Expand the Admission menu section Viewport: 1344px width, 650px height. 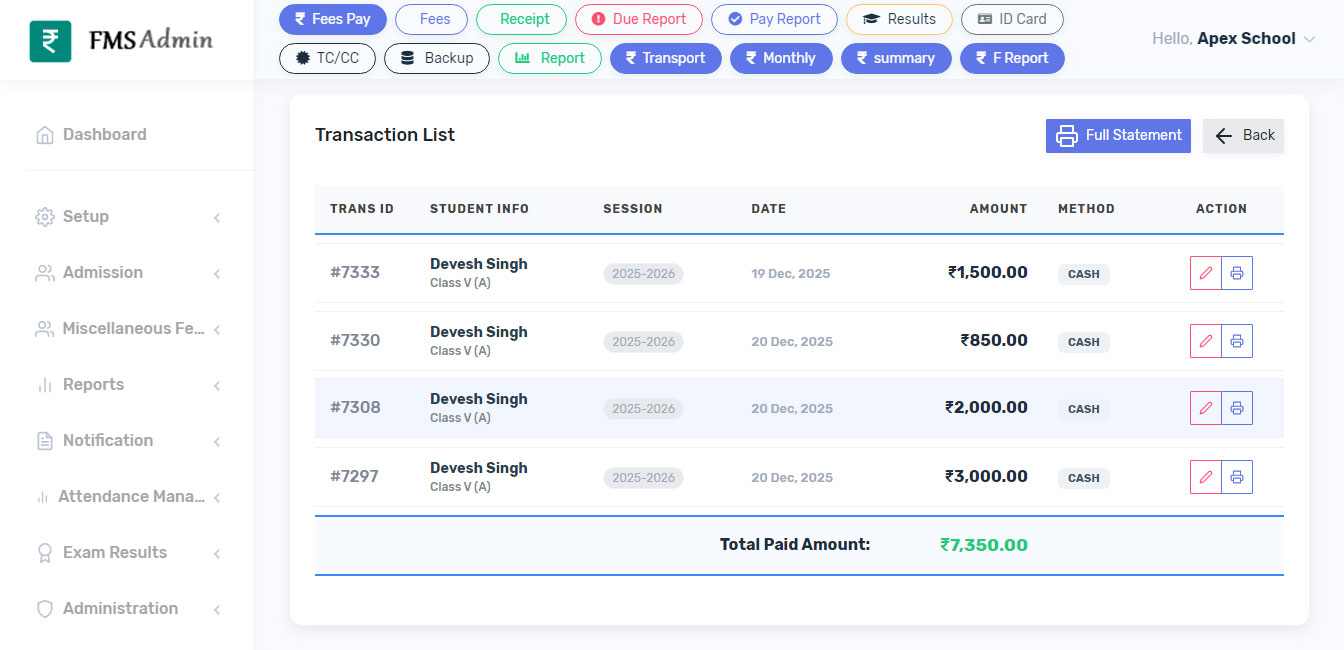coord(127,273)
